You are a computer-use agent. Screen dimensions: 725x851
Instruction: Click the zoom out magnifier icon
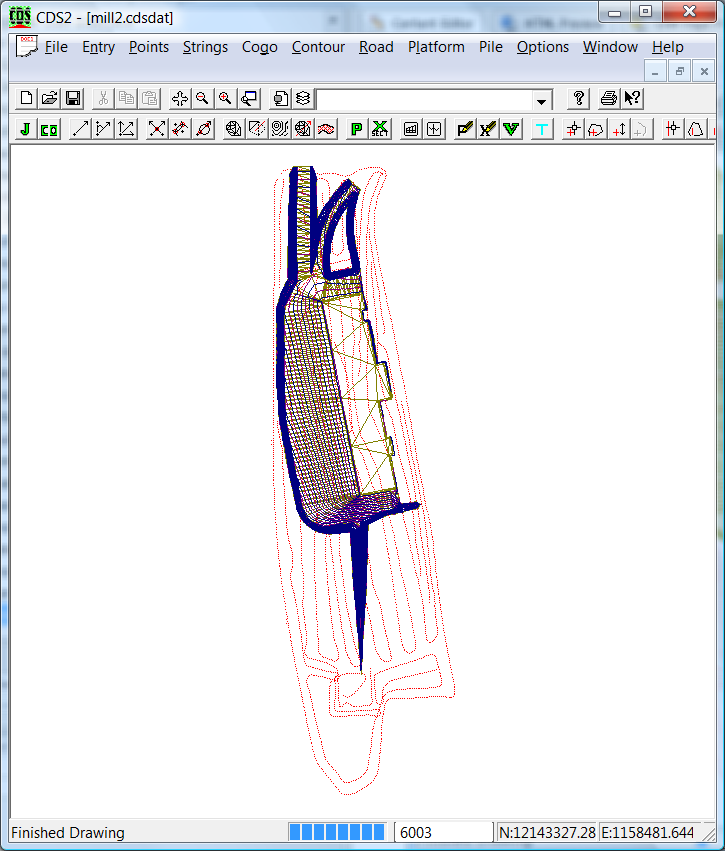coord(202,98)
